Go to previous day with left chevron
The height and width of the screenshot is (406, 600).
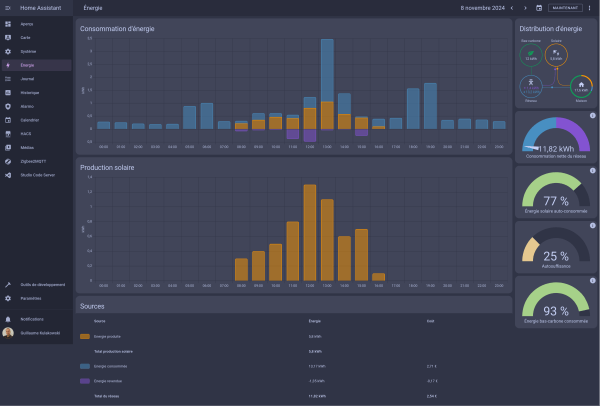click(x=512, y=7)
